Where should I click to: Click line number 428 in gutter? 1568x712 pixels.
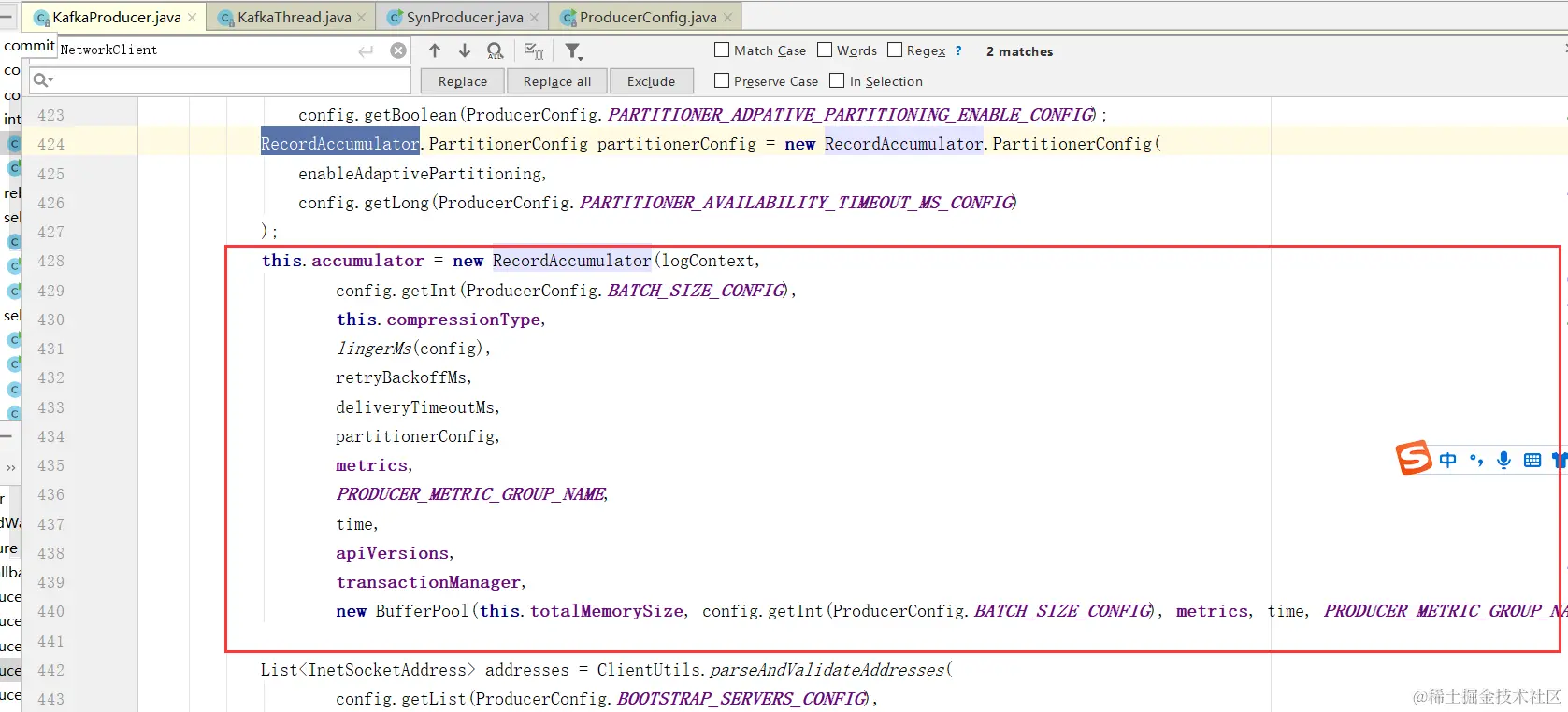(50, 261)
